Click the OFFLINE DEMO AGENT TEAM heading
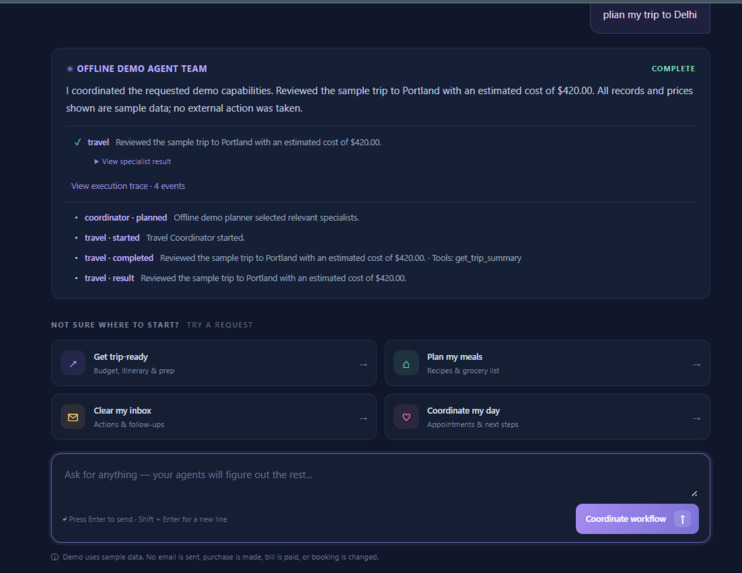Screen dimensions: 742x573 (141, 69)
